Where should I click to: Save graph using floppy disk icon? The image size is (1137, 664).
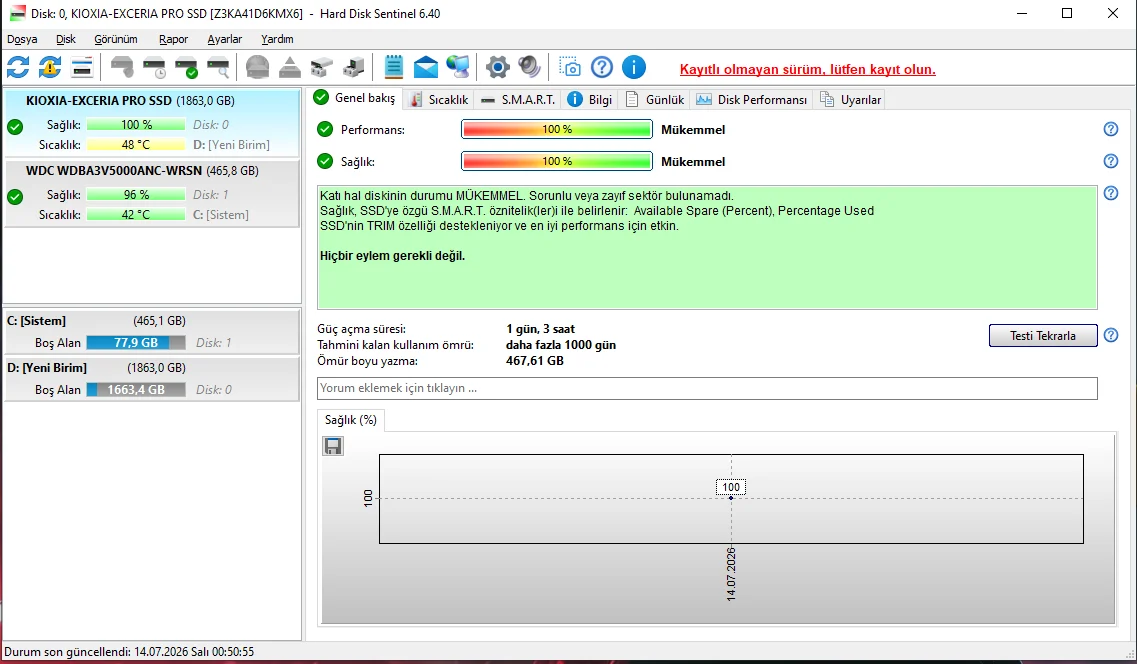tap(333, 446)
